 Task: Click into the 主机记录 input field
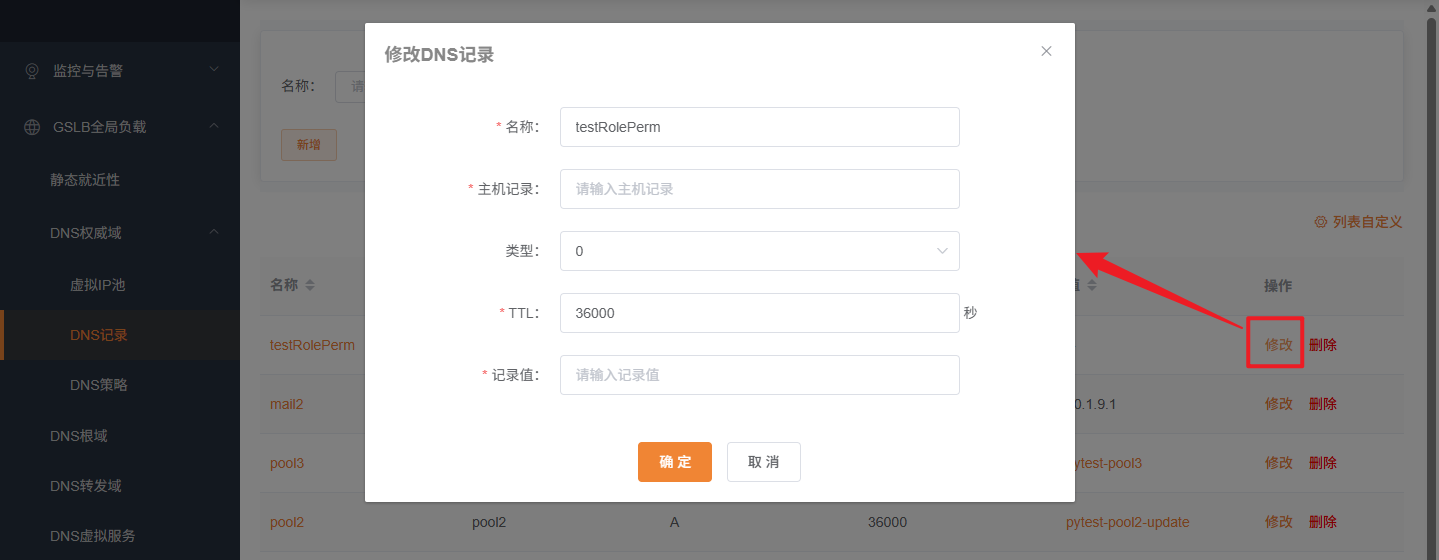[759, 189]
